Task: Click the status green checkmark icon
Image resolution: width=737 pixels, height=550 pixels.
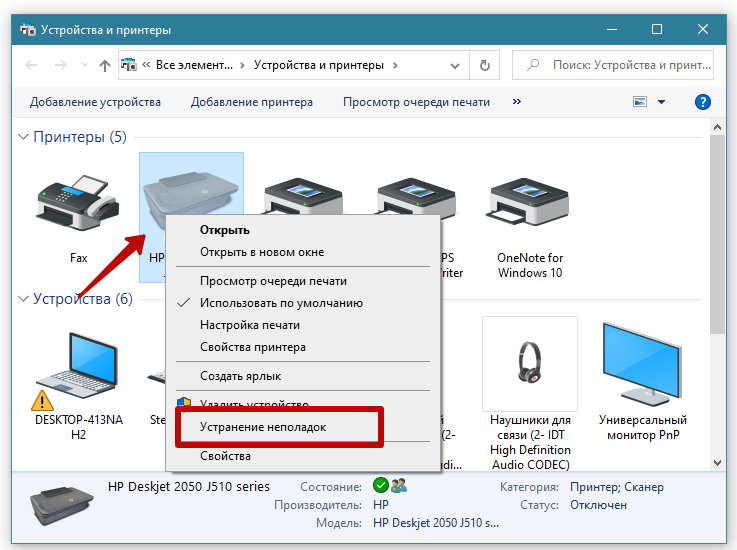Action: tap(381, 485)
